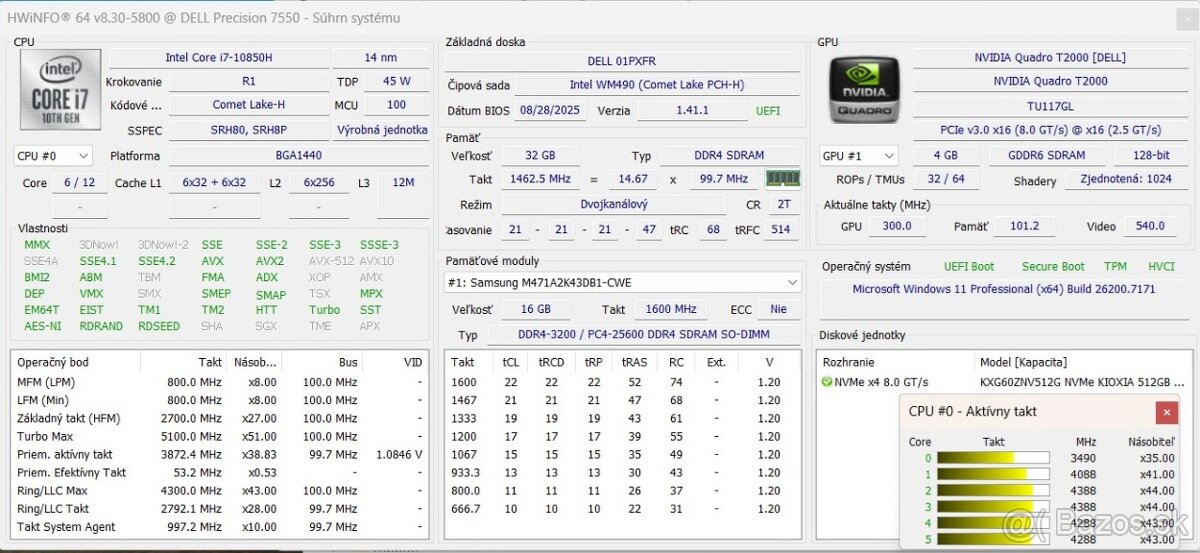This screenshot has width=1200, height=553.
Task: Click the Secure Boot indicator
Action: [x=1053, y=267]
